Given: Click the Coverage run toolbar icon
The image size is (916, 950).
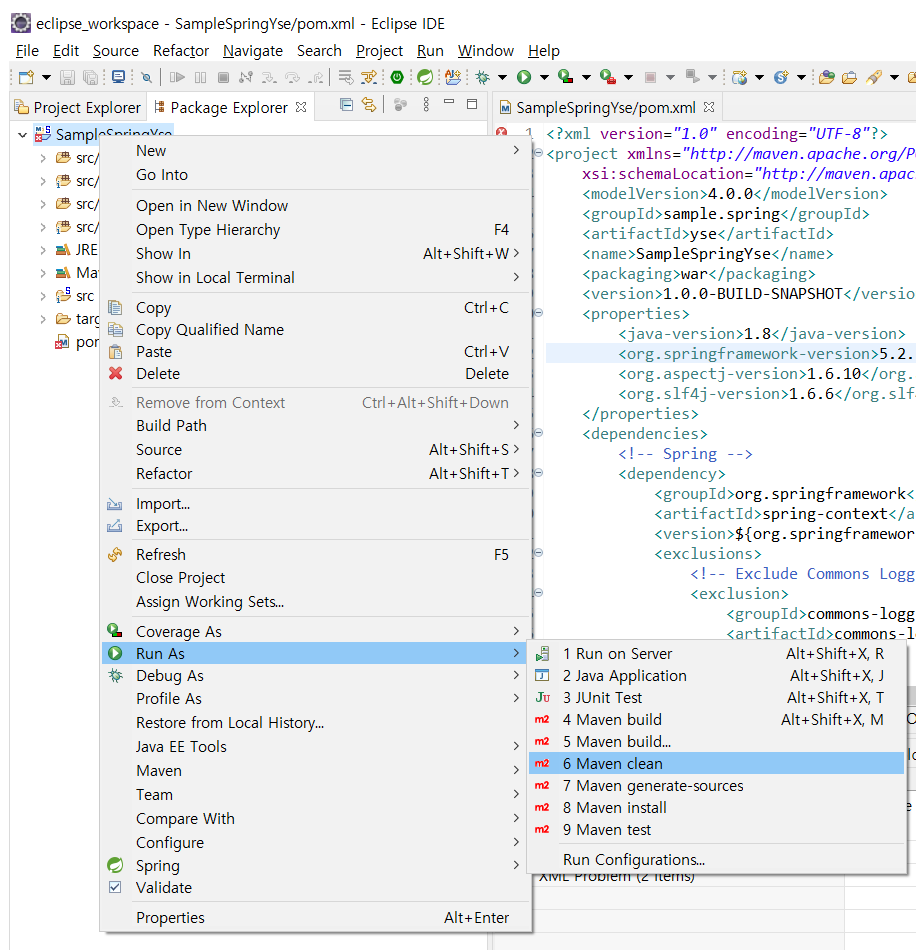Looking at the screenshot, I should pyautogui.click(x=565, y=76).
